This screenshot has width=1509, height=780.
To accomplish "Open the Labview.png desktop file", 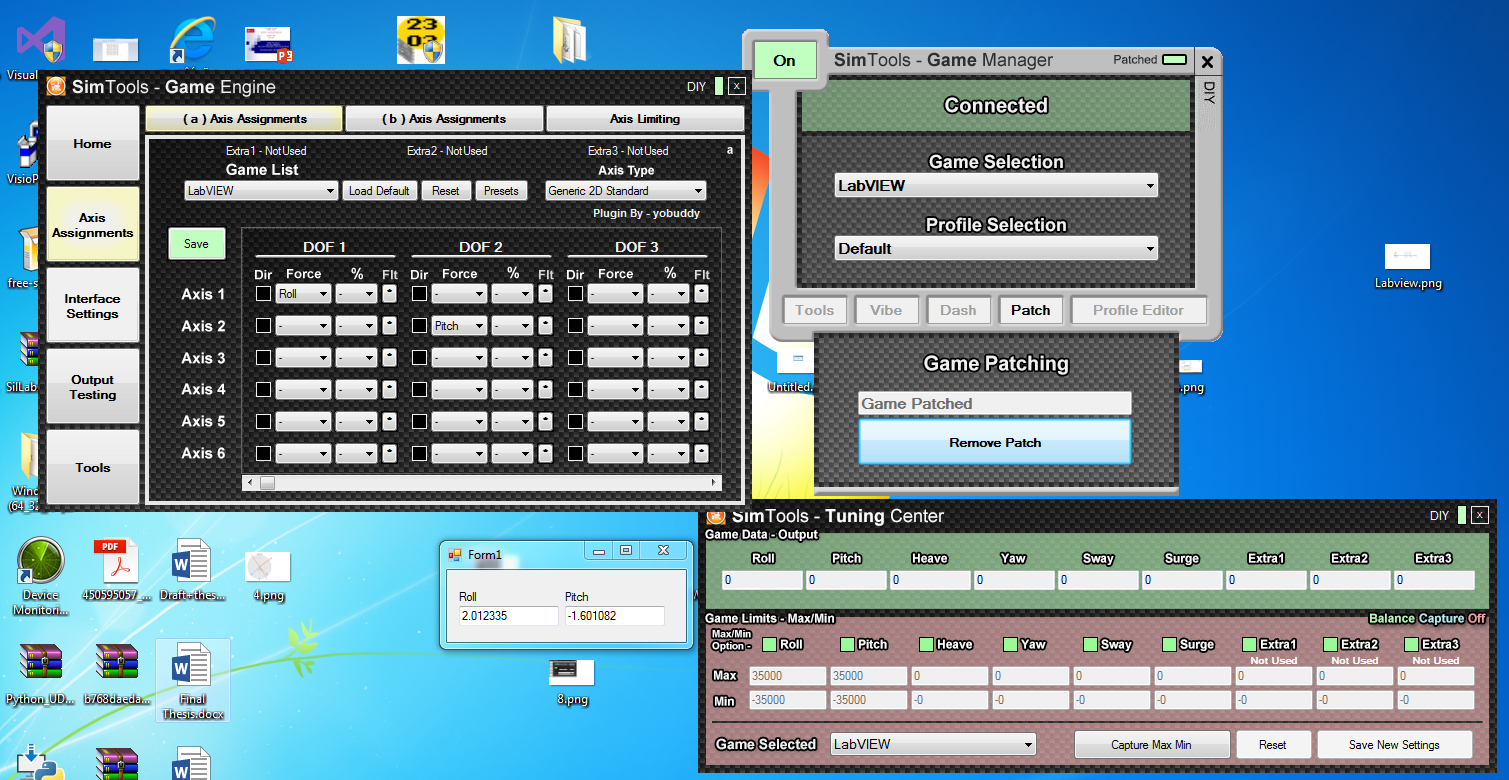I will (1407, 257).
